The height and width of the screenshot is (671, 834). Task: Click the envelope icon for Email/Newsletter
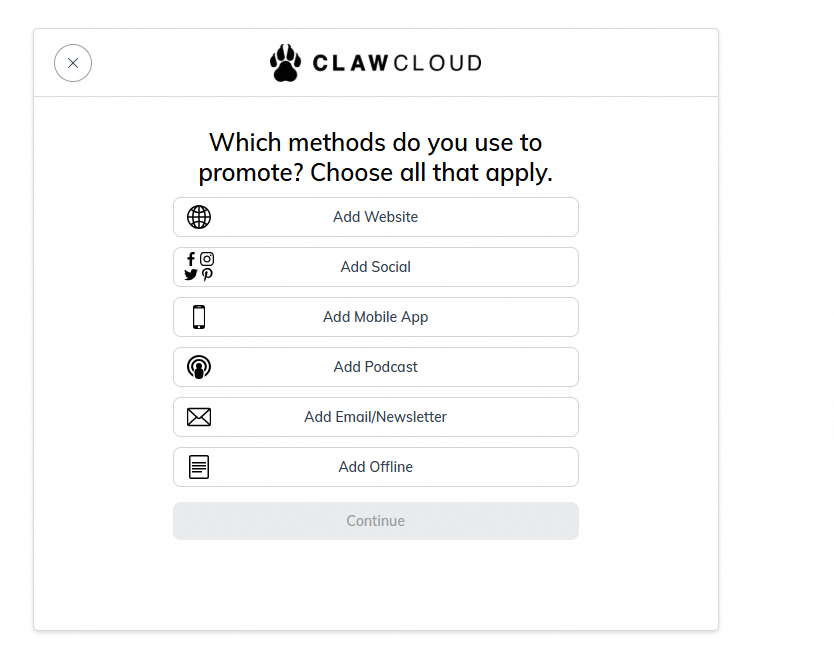coord(199,417)
